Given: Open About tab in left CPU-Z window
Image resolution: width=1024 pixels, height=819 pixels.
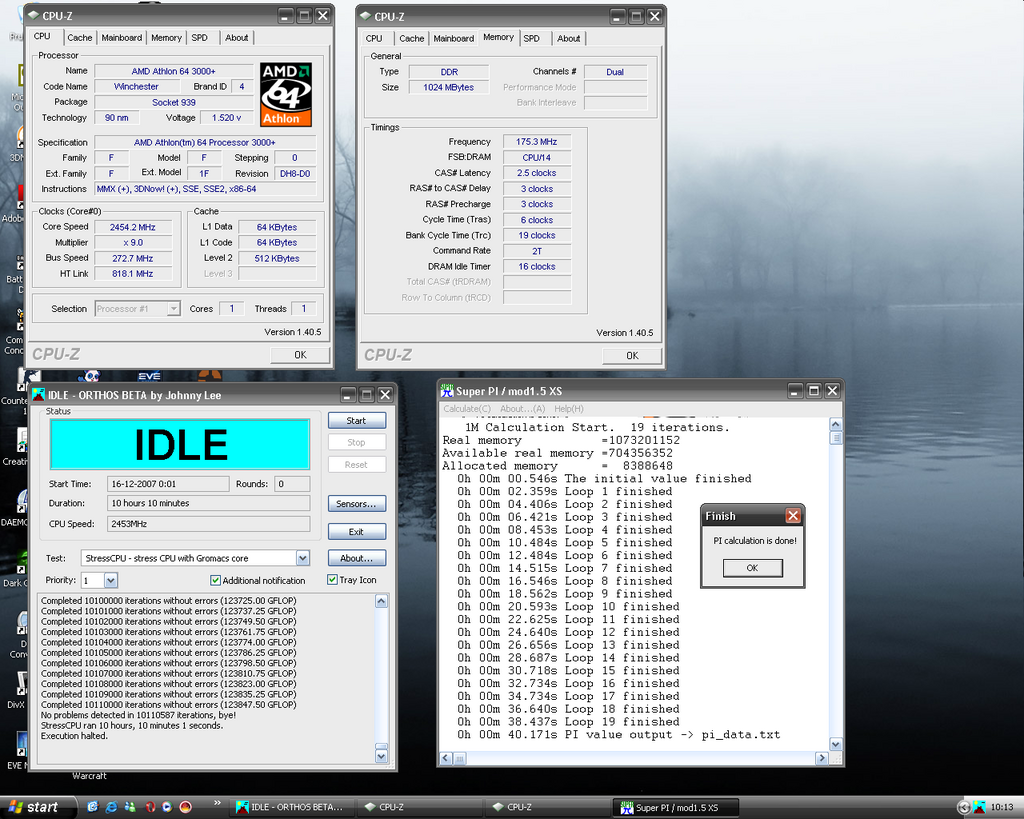Looking at the screenshot, I should tap(236, 38).
